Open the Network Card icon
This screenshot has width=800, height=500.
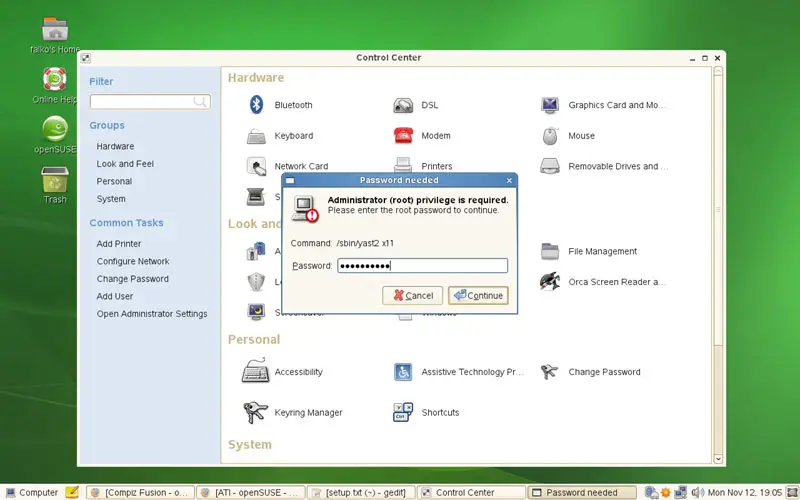click(256, 166)
